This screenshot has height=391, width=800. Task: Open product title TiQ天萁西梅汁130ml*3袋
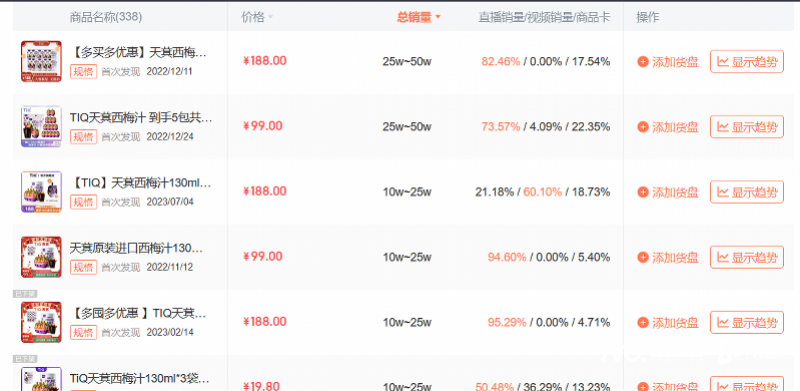click(x=139, y=379)
